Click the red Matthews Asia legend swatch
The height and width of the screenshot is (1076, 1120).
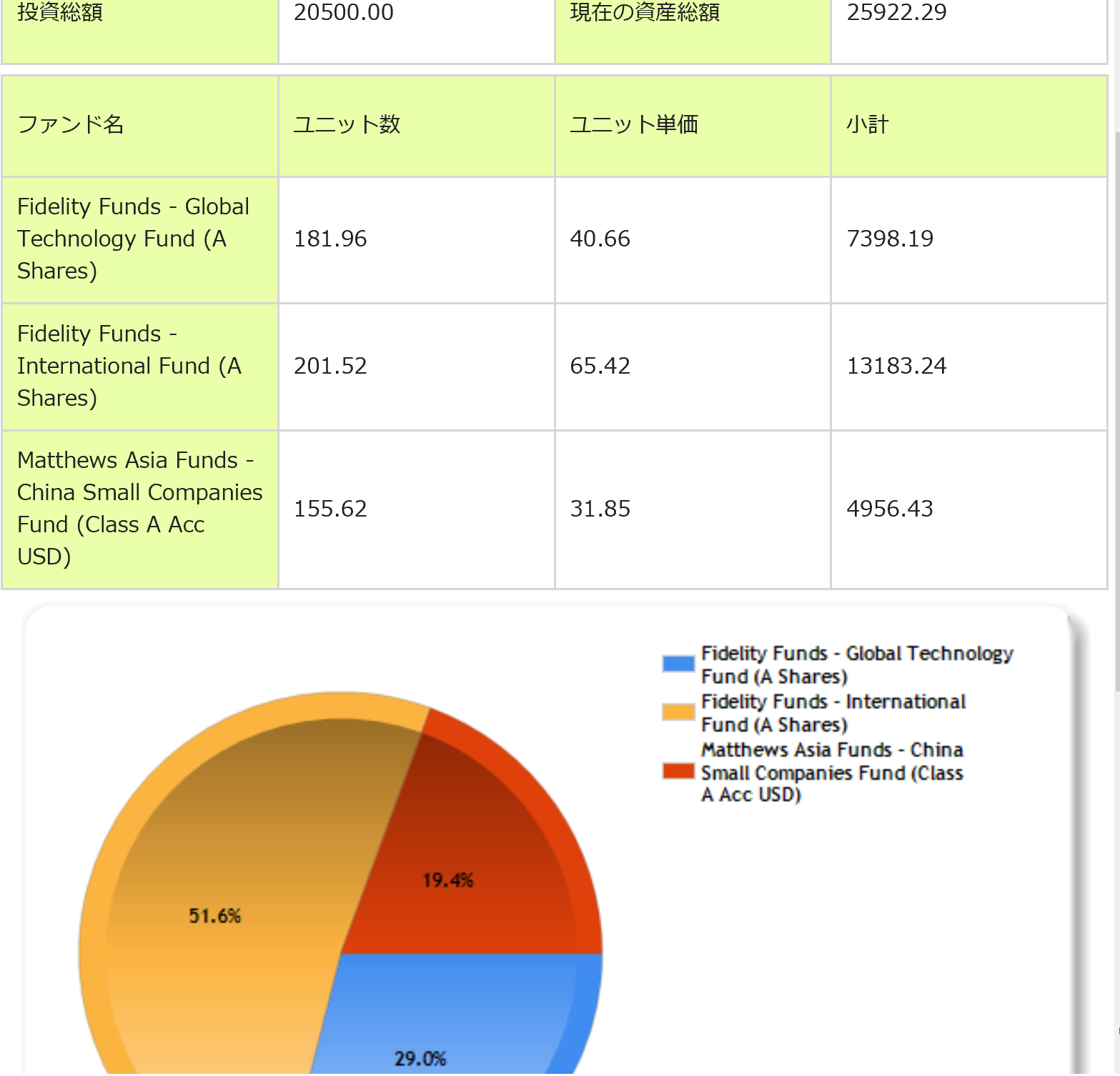coord(678,771)
